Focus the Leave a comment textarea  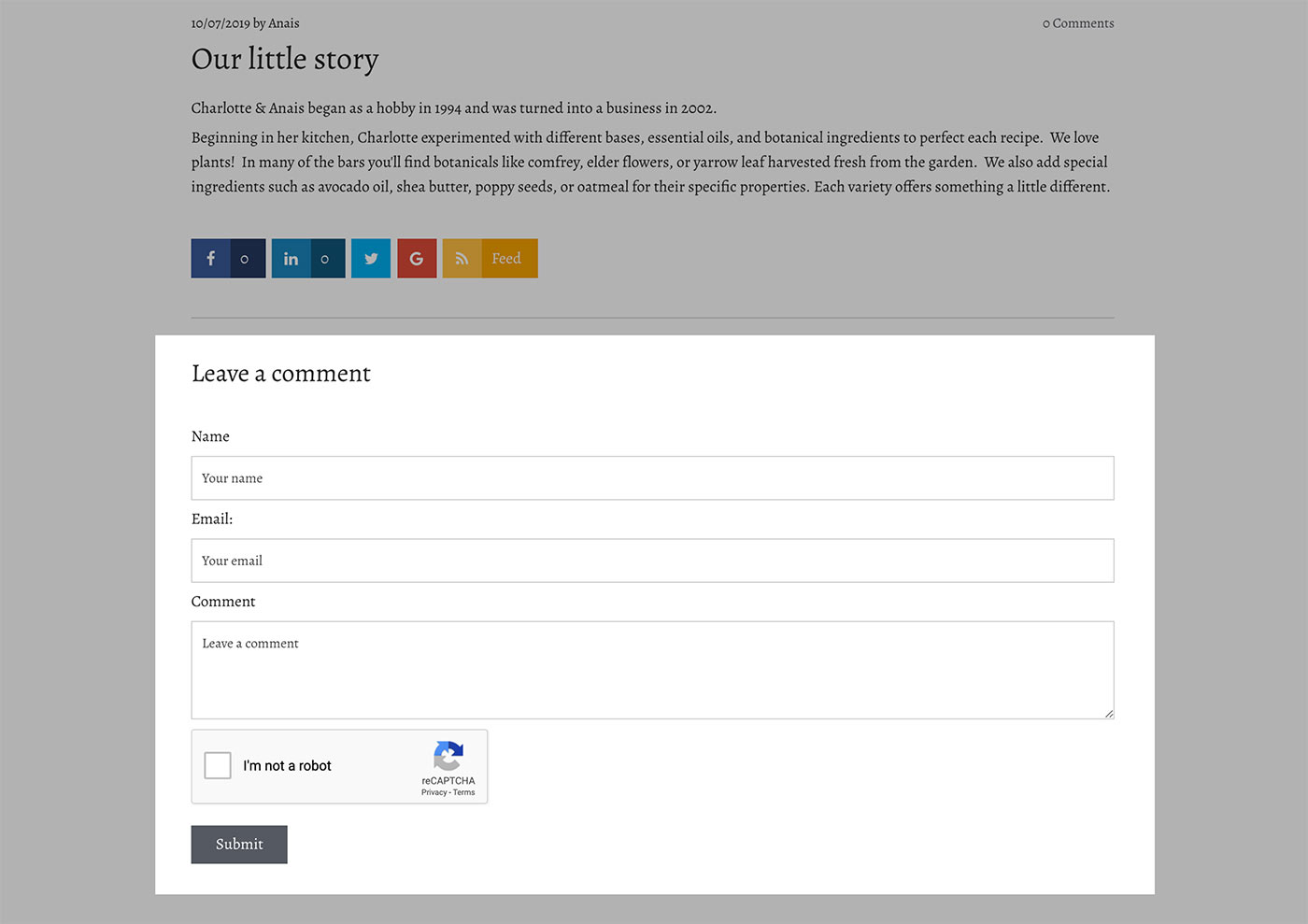pyautogui.click(x=652, y=670)
